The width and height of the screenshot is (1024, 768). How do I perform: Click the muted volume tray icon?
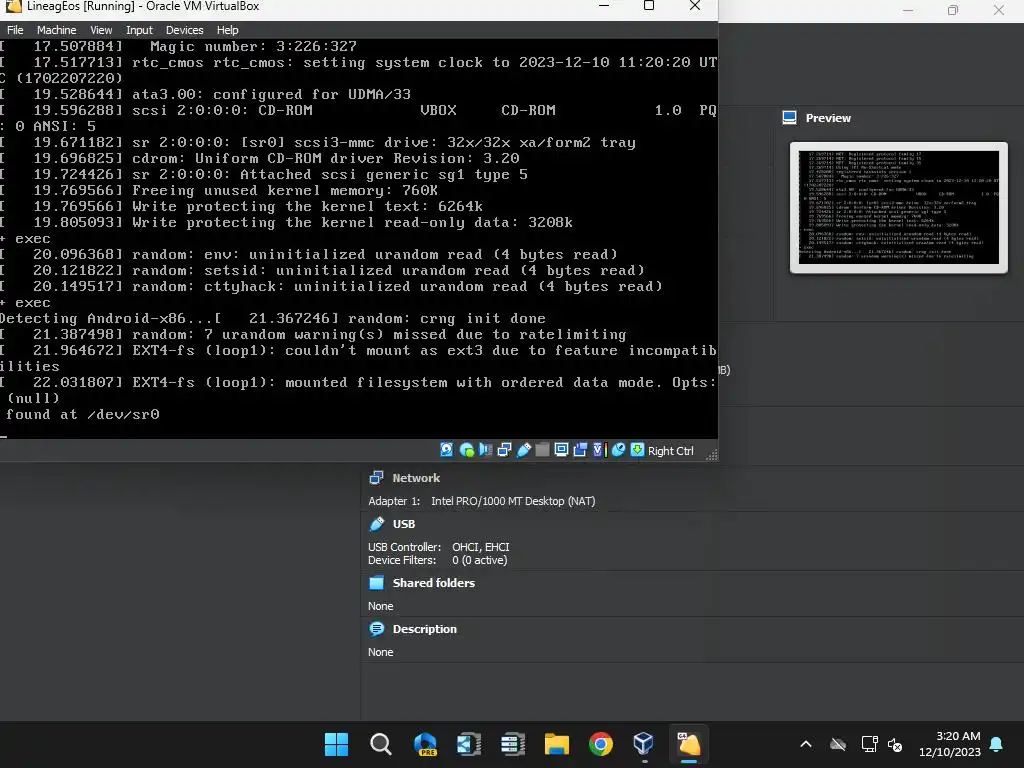(895, 744)
